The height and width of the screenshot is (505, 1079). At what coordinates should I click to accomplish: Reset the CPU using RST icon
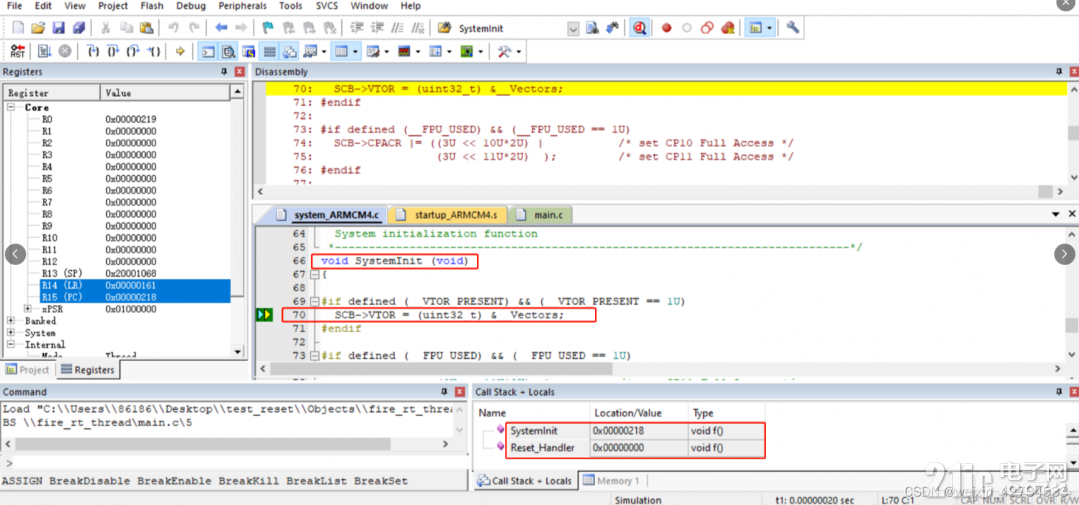point(18,51)
